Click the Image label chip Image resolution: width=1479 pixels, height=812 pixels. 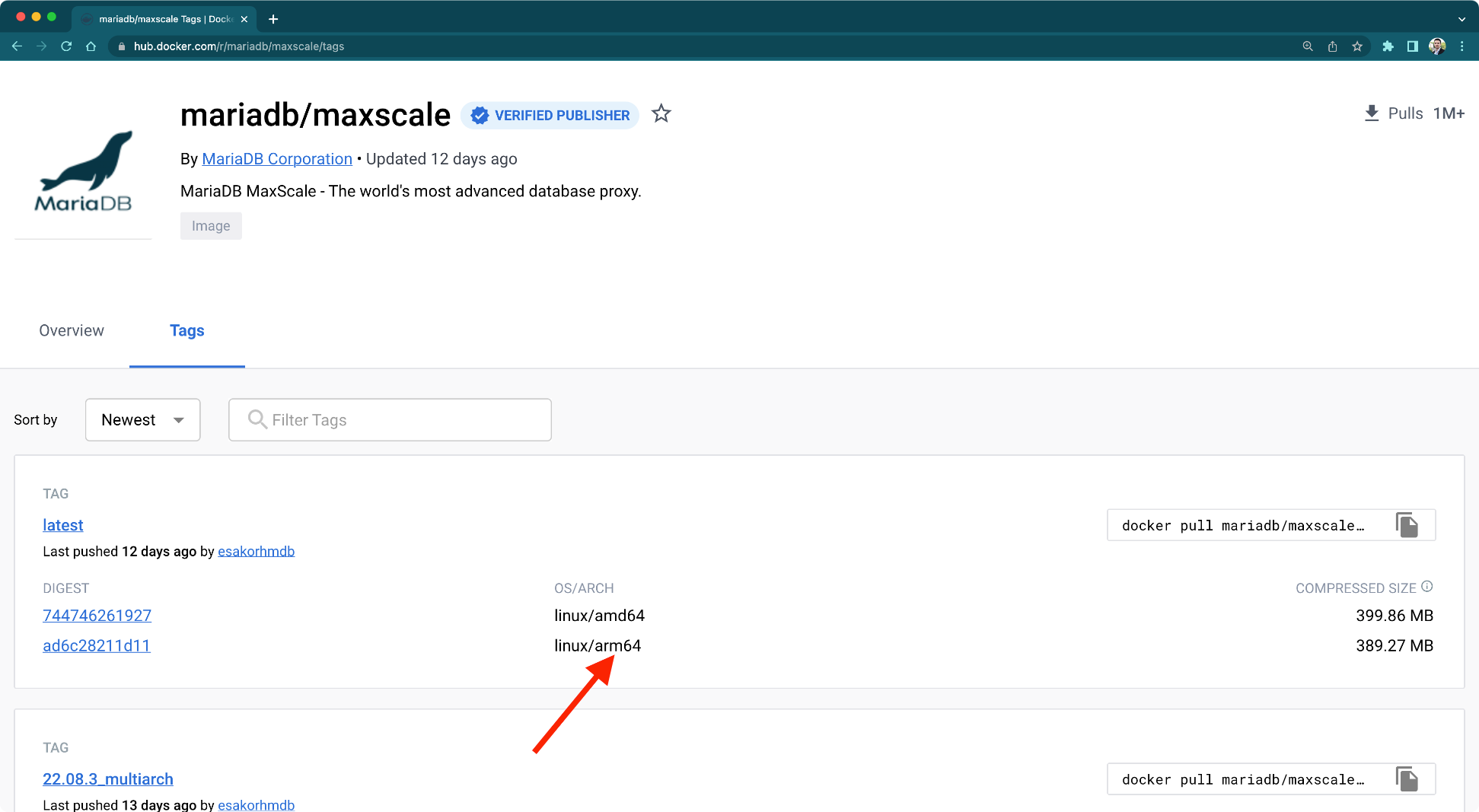pos(211,226)
